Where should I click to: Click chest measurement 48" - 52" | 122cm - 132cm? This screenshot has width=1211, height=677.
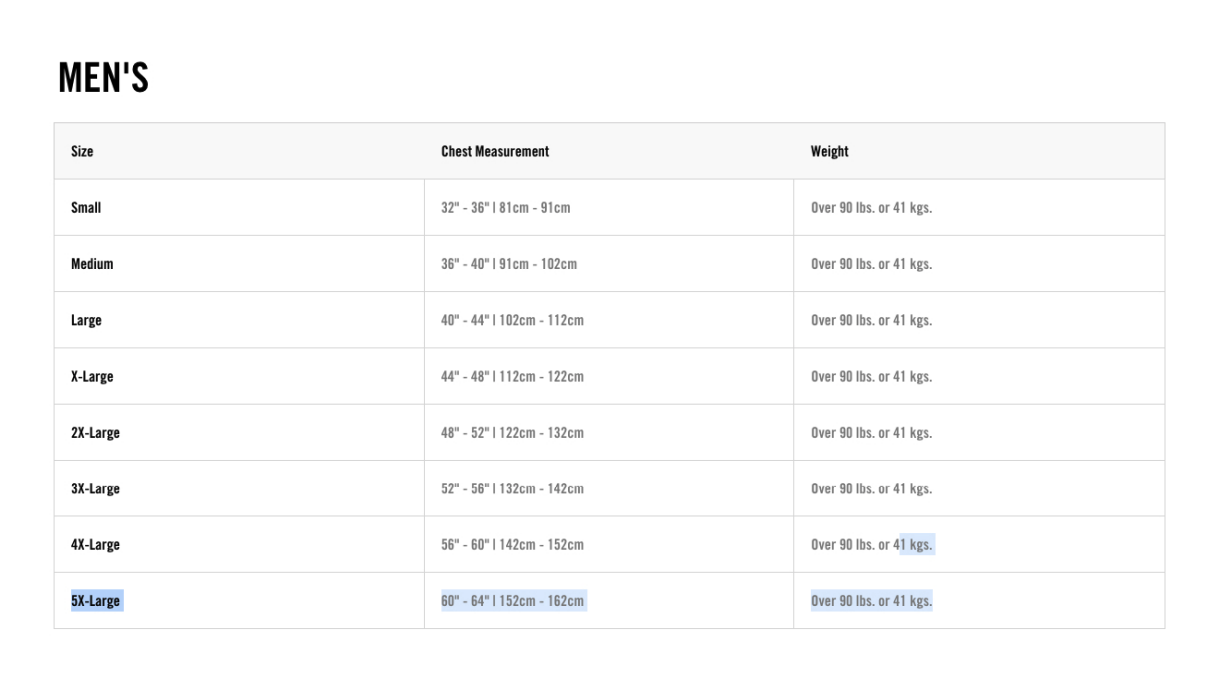point(512,432)
